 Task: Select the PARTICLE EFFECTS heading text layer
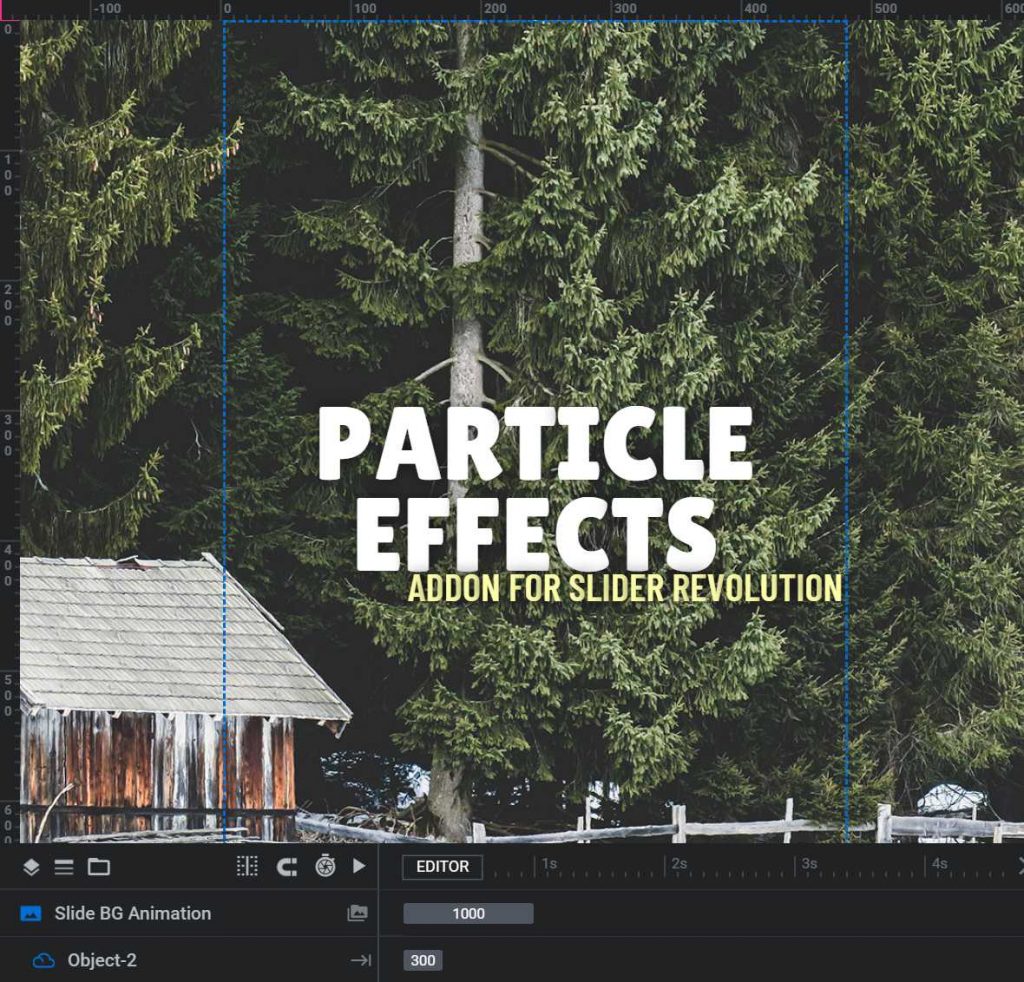[535, 488]
